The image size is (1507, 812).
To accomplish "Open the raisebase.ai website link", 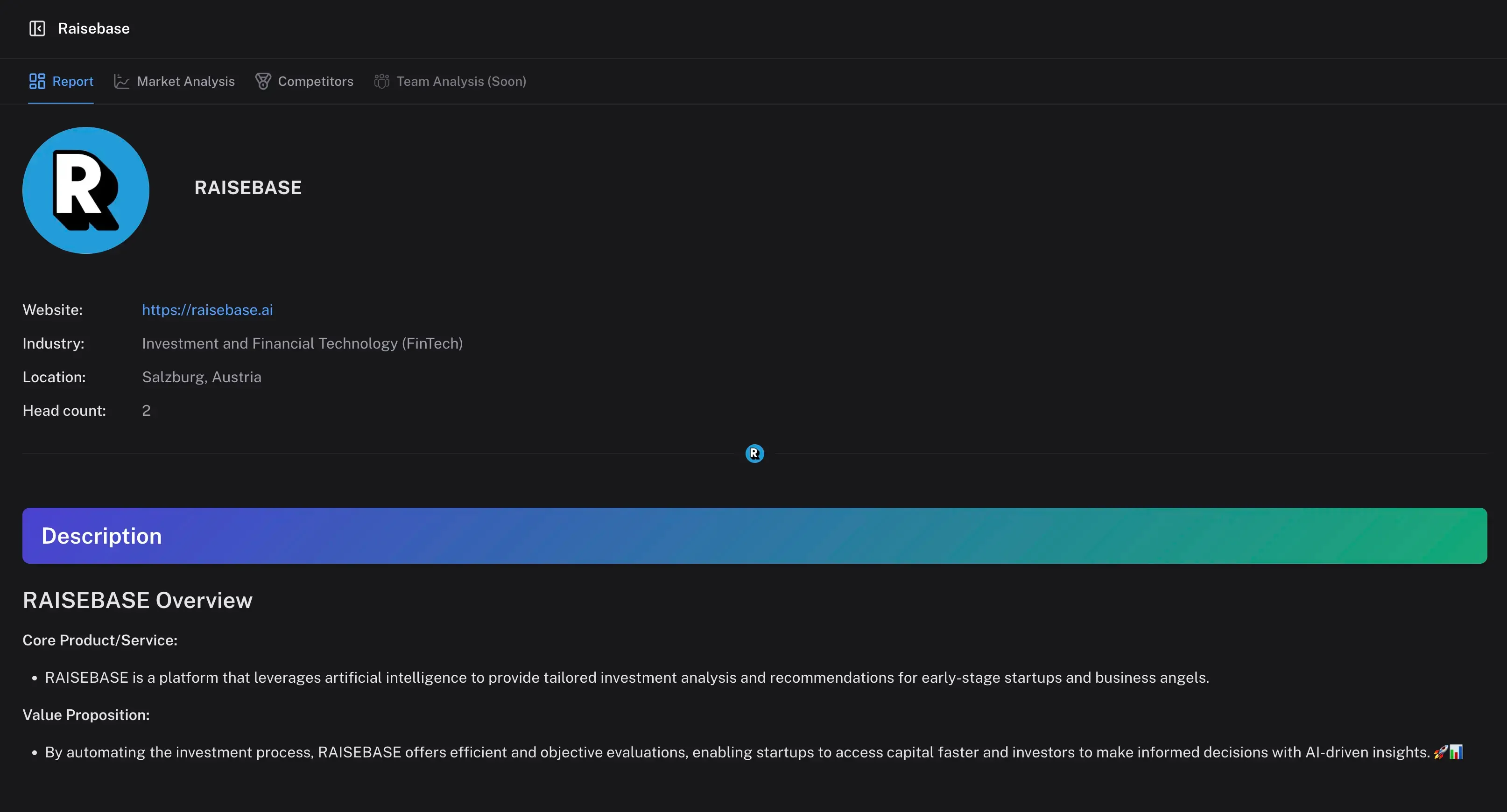I will pos(207,310).
